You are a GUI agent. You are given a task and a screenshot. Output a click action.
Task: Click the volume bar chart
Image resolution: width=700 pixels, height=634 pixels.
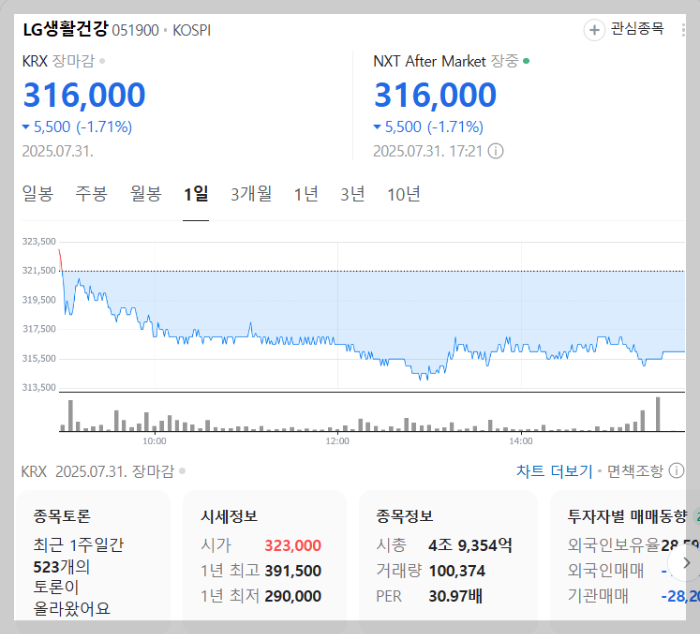point(372,413)
